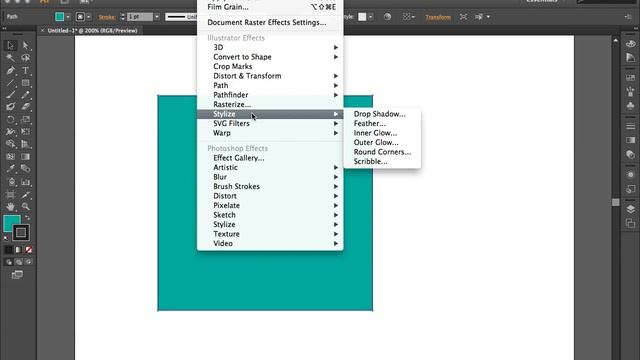Open stroke weight dropdown arrow
Image resolution: width=640 pixels, height=360 pixels.
157,17
